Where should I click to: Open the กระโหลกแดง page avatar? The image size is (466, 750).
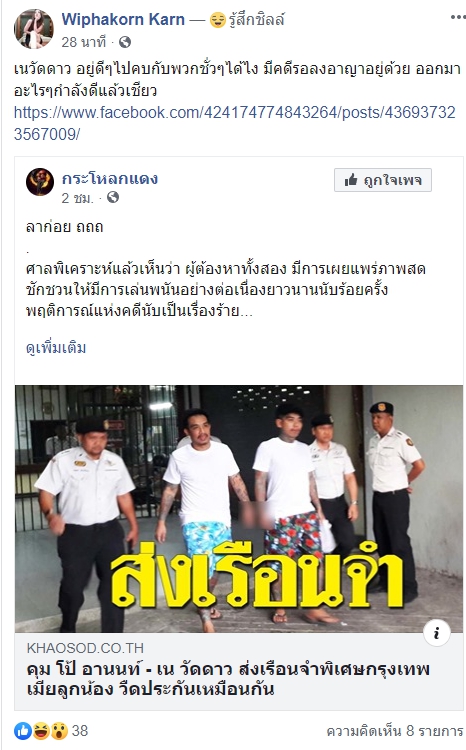click(40, 182)
